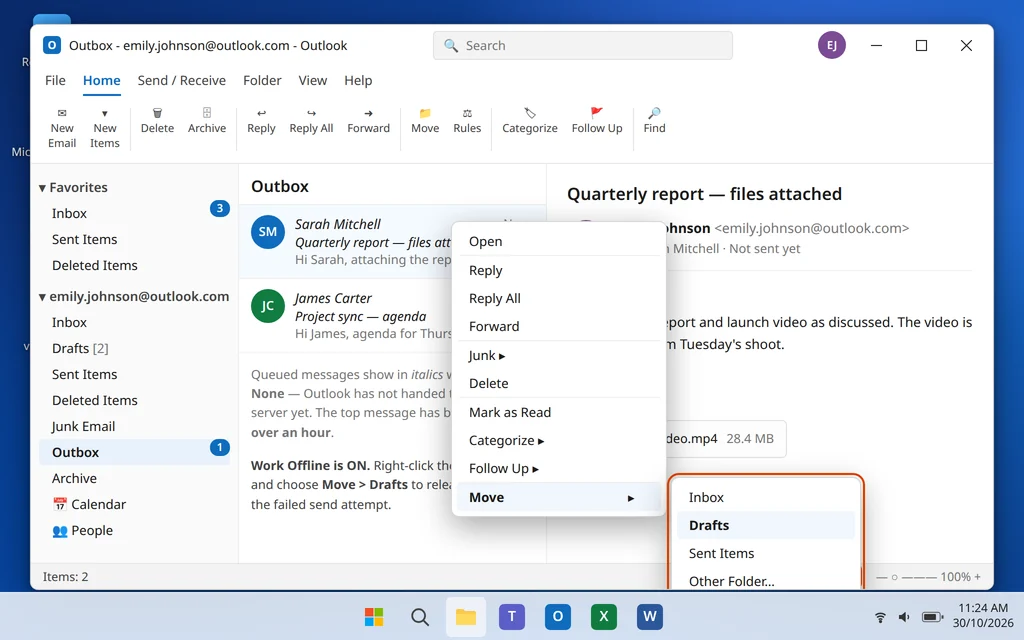Open Excel from the taskbar

pos(603,616)
